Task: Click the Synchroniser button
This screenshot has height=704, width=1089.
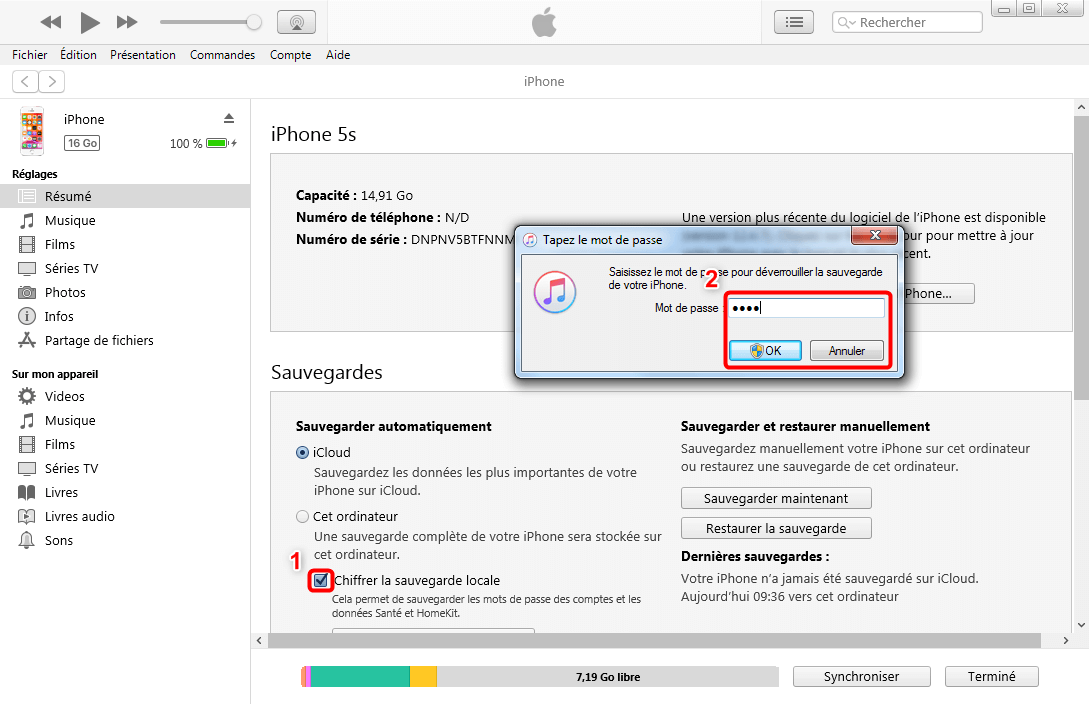Action: coord(861,676)
